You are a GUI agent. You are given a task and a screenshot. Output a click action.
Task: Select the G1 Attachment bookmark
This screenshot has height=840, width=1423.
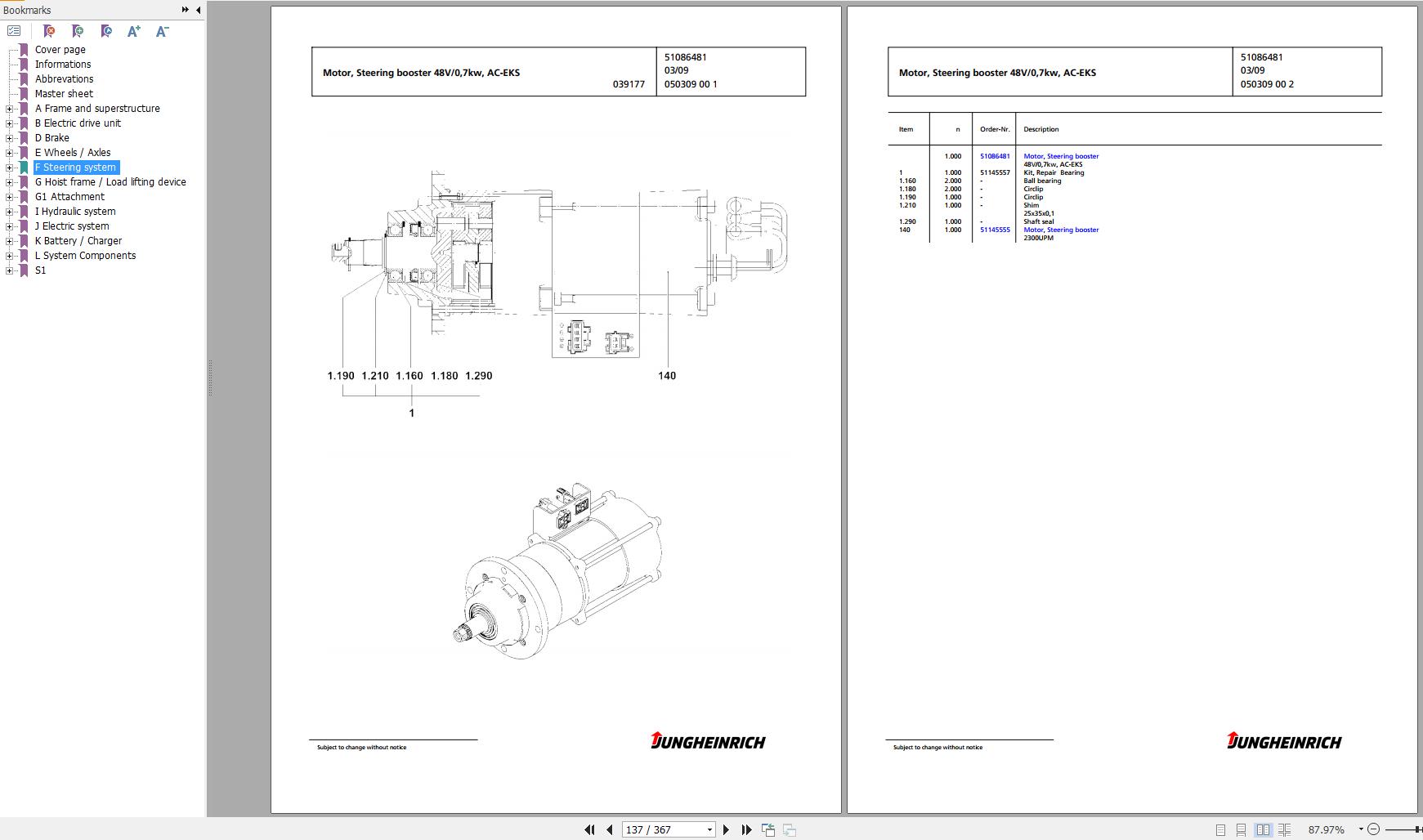click(x=69, y=197)
